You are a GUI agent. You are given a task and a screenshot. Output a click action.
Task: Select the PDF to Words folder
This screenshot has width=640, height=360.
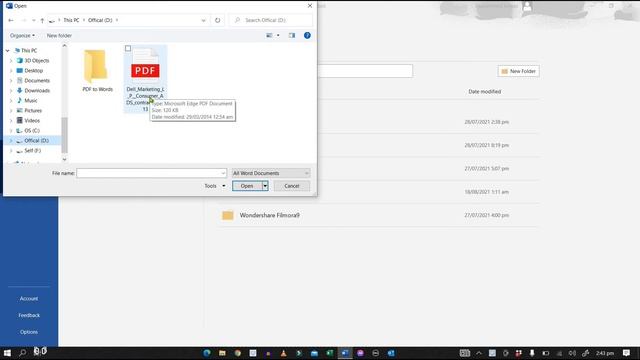tap(97, 70)
